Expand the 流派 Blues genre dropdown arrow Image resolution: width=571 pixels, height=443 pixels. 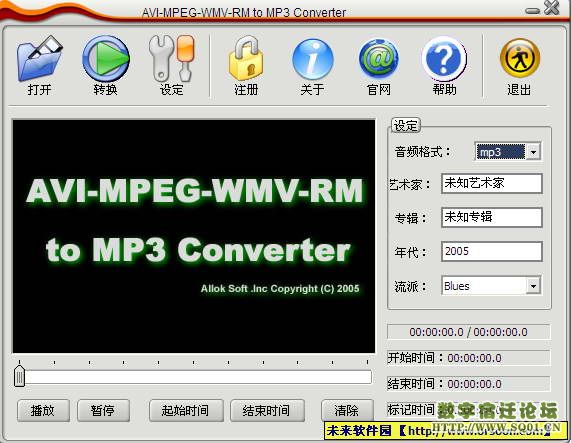coord(533,286)
